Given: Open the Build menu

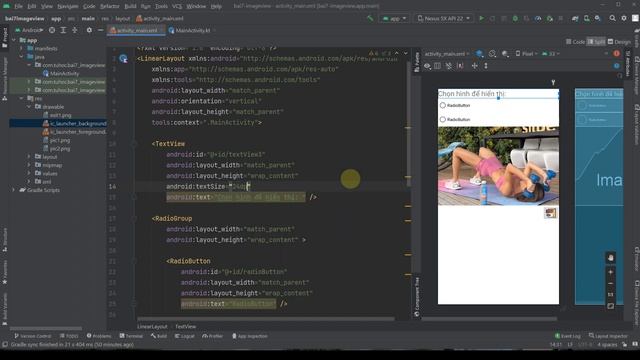Looking at the screenshot, I should (130, 6).
